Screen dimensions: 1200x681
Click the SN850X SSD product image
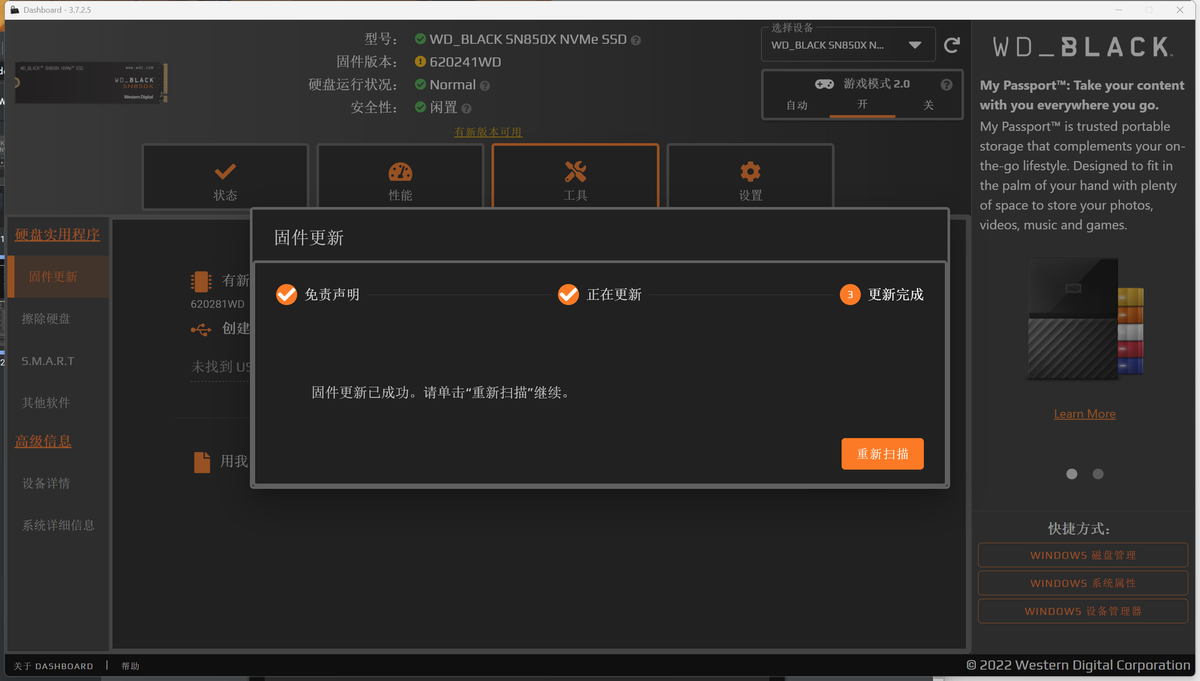pos(91,84)
